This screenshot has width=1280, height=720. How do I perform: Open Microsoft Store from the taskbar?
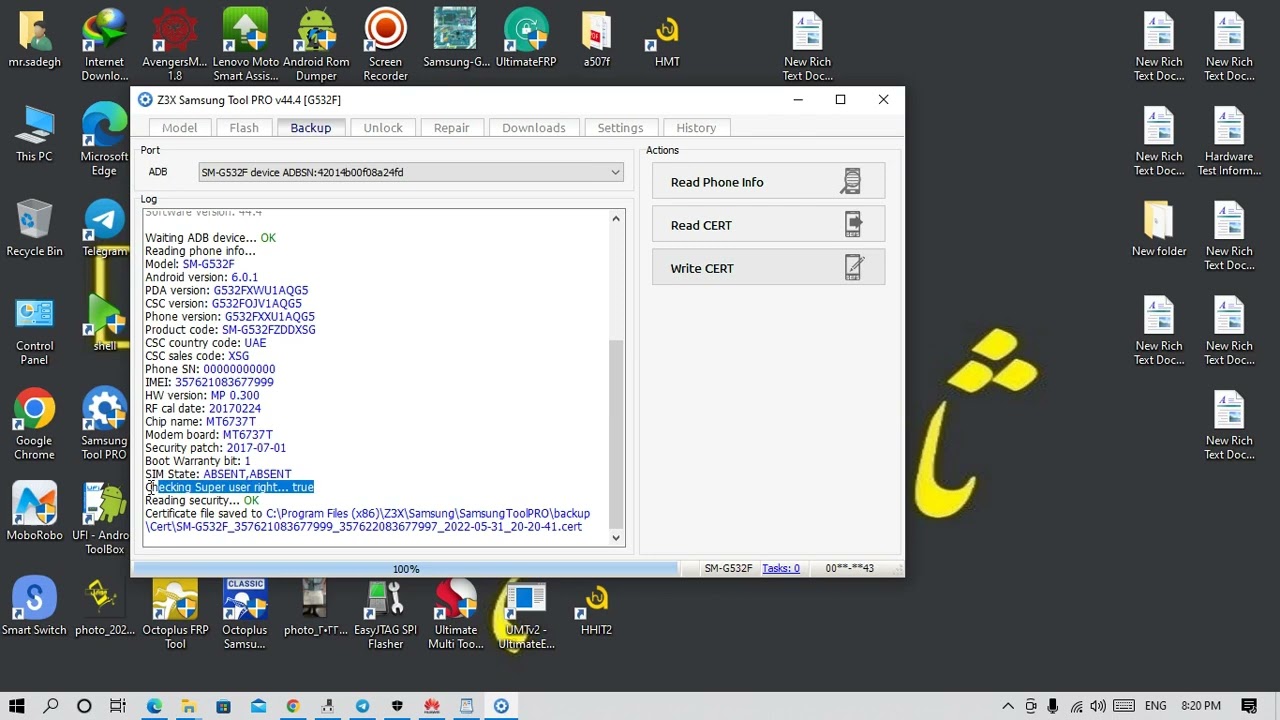tap(223, 706)
